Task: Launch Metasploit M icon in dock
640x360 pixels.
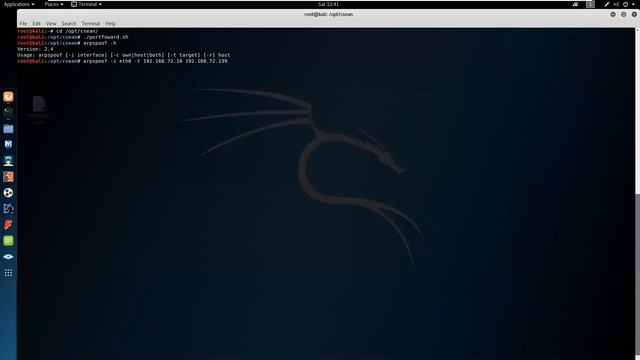Action: pyautogui.click(x=8, y=144)
